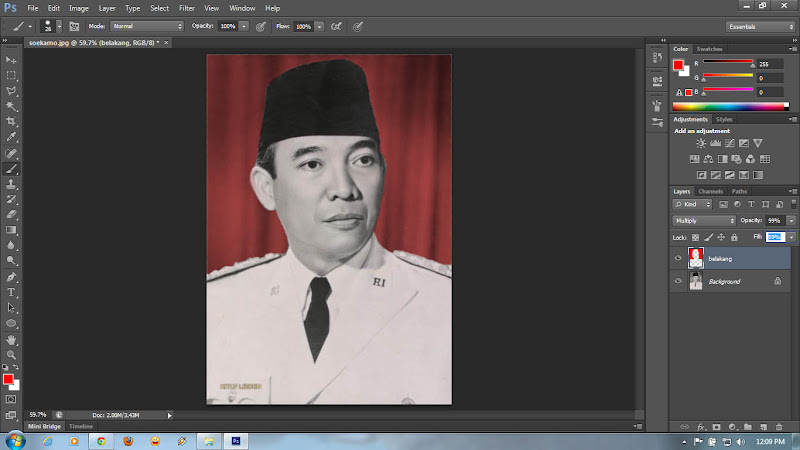Open the layer Fill dropdown arrow

point(791,237)
